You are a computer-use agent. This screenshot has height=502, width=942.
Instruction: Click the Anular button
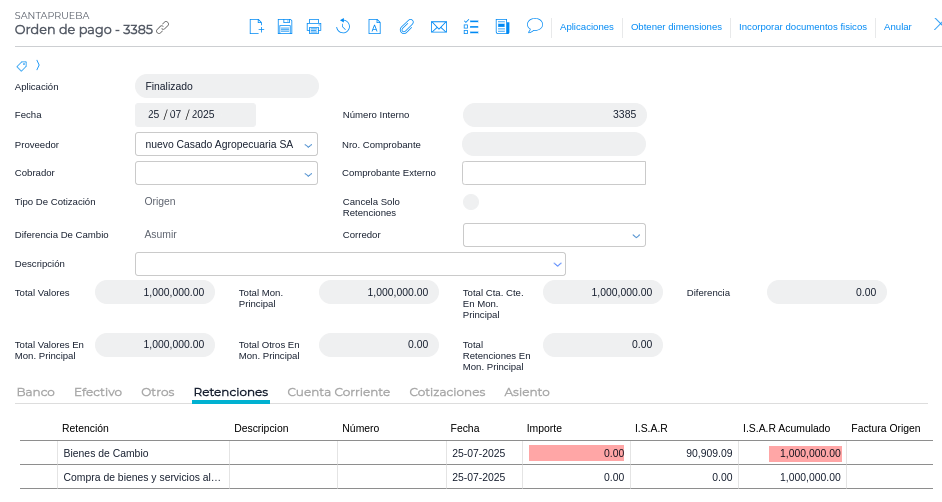coord(897,27)
